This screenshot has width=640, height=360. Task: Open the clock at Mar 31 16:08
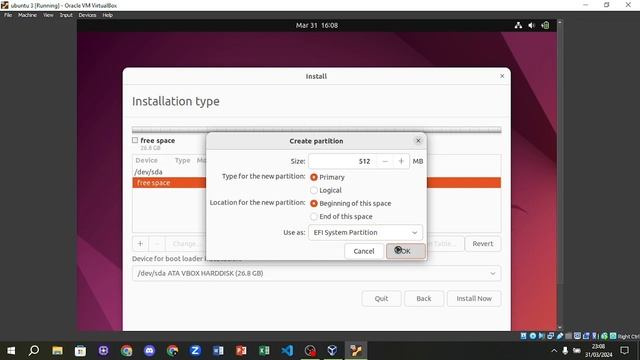coord(317,25)
